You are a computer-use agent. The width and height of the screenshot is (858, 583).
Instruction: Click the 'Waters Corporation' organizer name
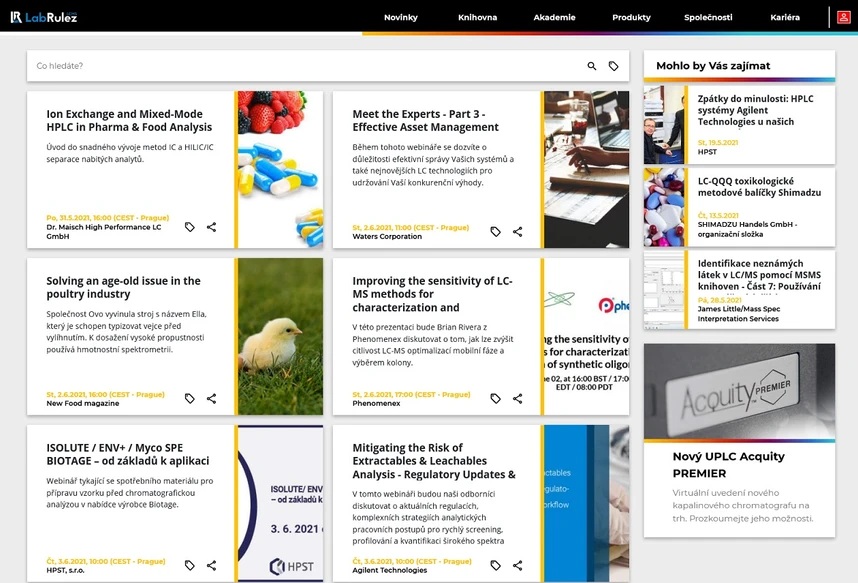387,236
